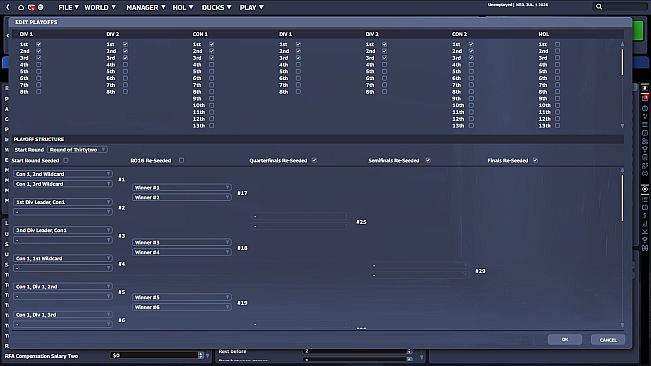Screen dimensions: 651x366
Task: Open the DUCKS menu
Action: coord(216,7)
